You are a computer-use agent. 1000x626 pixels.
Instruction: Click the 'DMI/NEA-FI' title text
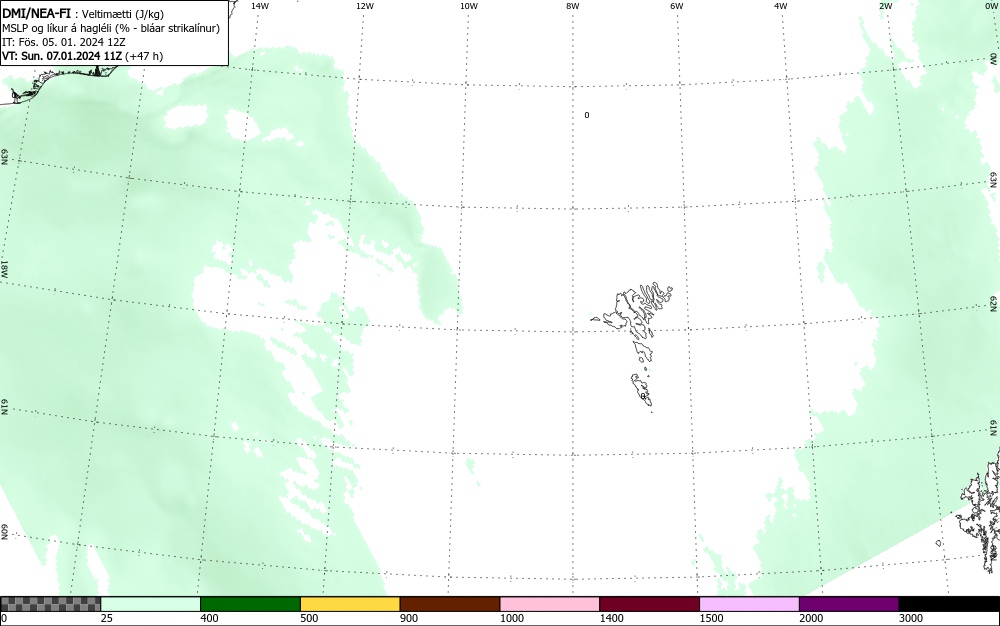pyautogui.click(x=36, y=14)
